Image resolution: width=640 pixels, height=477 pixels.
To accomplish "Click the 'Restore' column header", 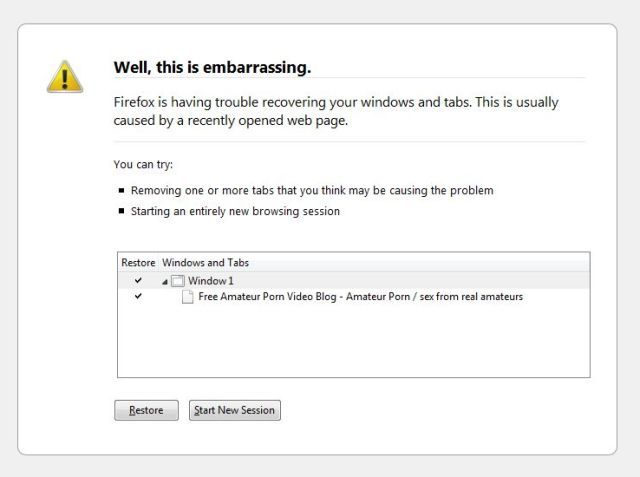I will (138, 262).
